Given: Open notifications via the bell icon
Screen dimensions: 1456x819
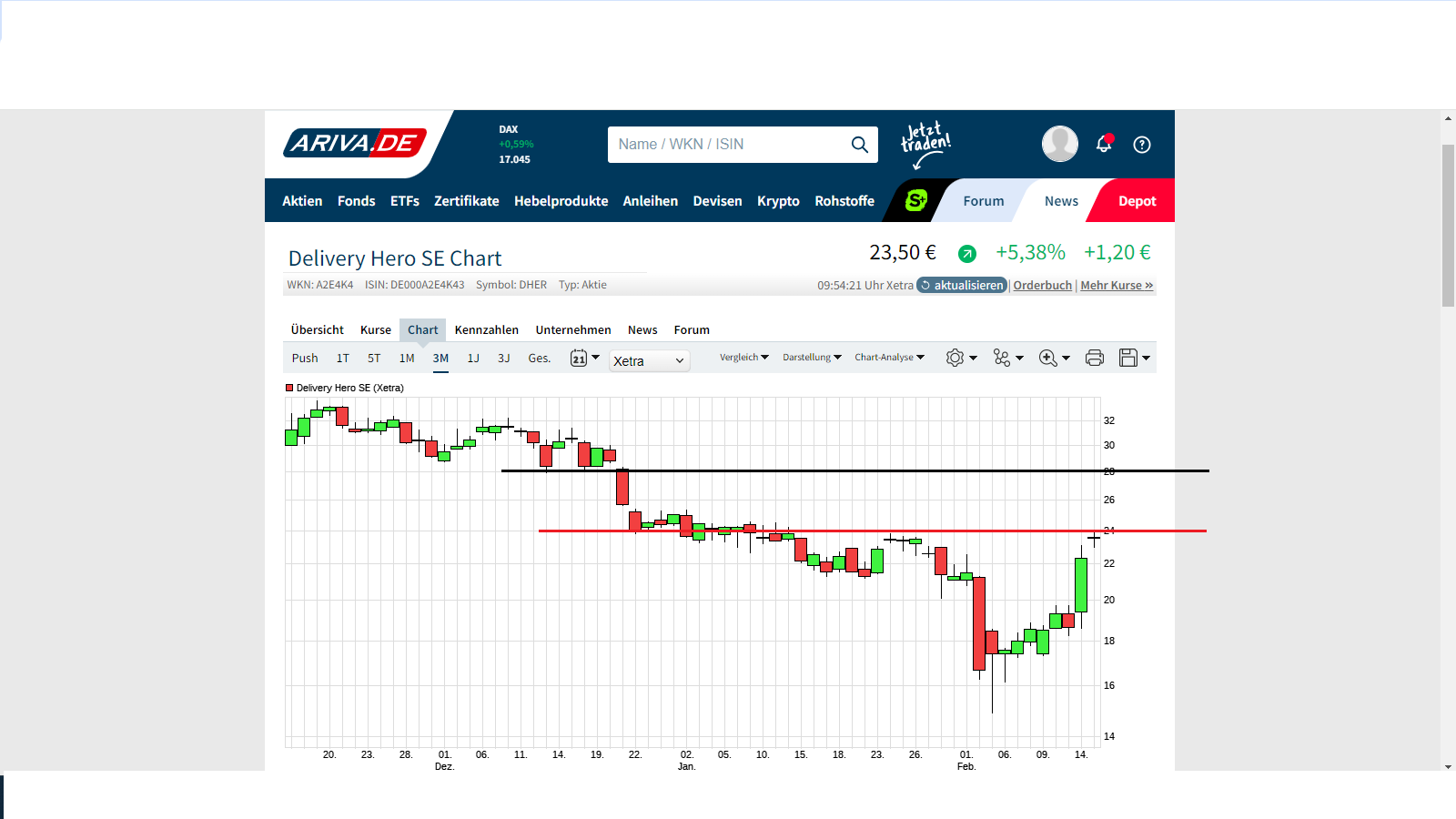Looking at the screenshot, I should pyautogui.click(x=1104, y=144).
